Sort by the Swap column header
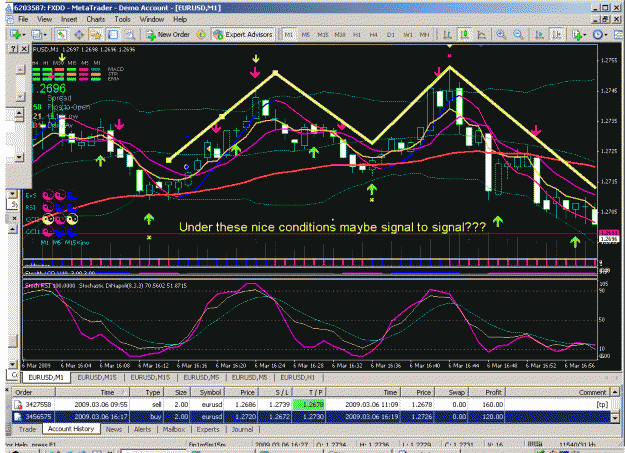The height and width of the screenshot is (453, 625). [x=451, y=392]
